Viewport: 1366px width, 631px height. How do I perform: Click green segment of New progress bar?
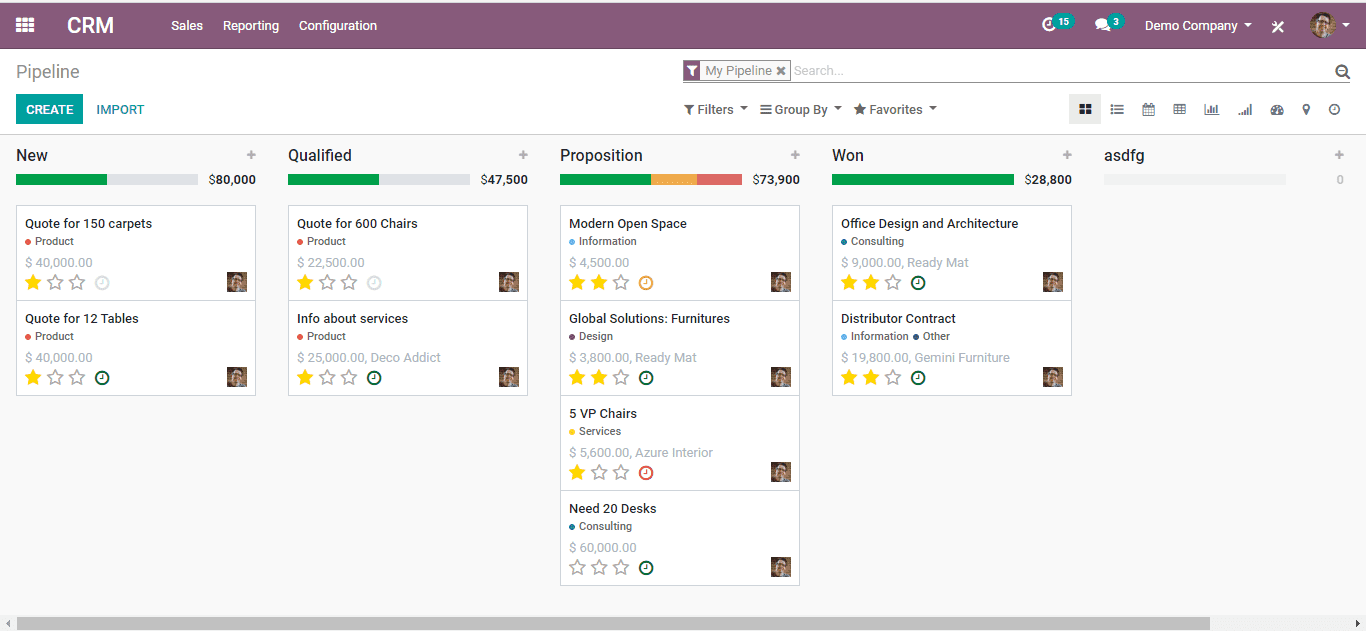61,180
